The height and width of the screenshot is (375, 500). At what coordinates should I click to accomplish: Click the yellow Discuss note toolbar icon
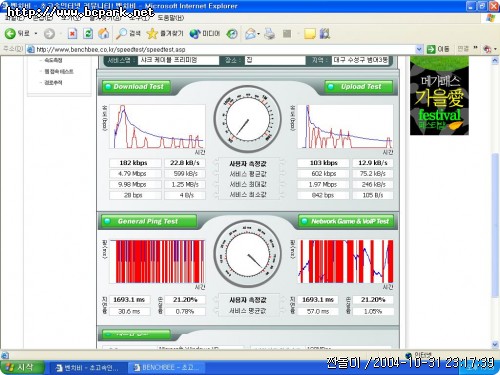coord(310,33)
